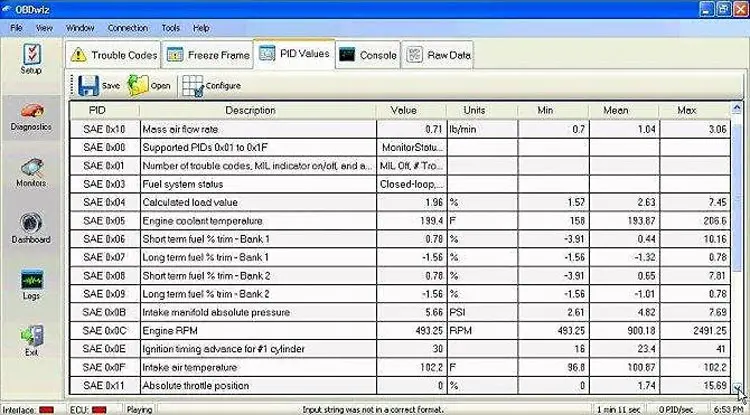Click the Max value 2491.25 cell
The height and width of the screenshot is (415, 750).
click(695, 331)
